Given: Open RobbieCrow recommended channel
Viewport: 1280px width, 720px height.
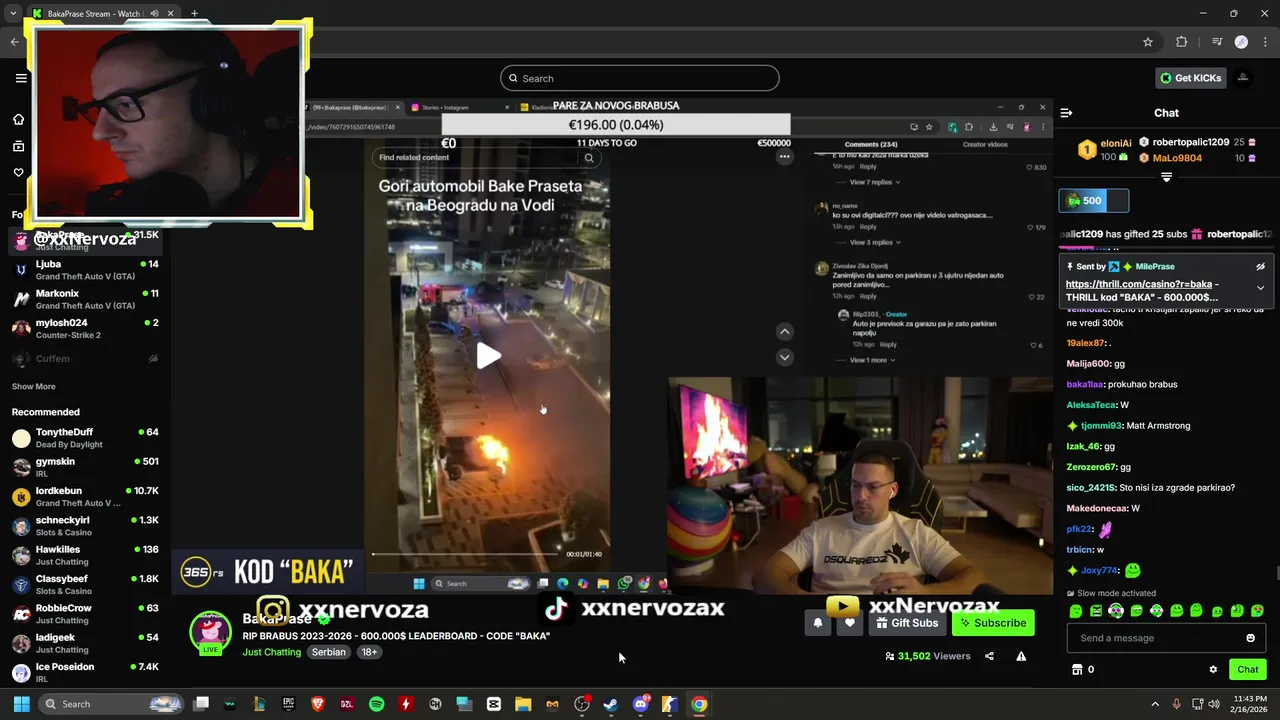Looking at the screenshot, I should 85,613.
